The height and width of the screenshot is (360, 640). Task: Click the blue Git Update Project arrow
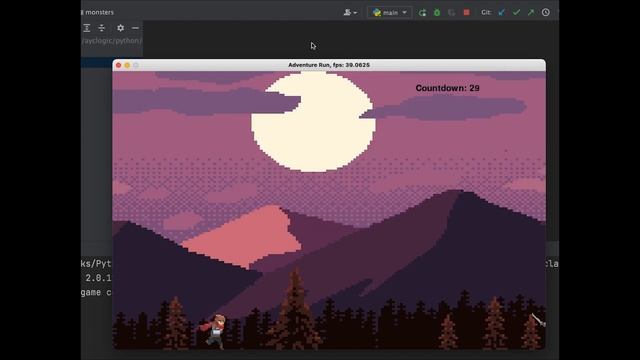coord(502,12)
